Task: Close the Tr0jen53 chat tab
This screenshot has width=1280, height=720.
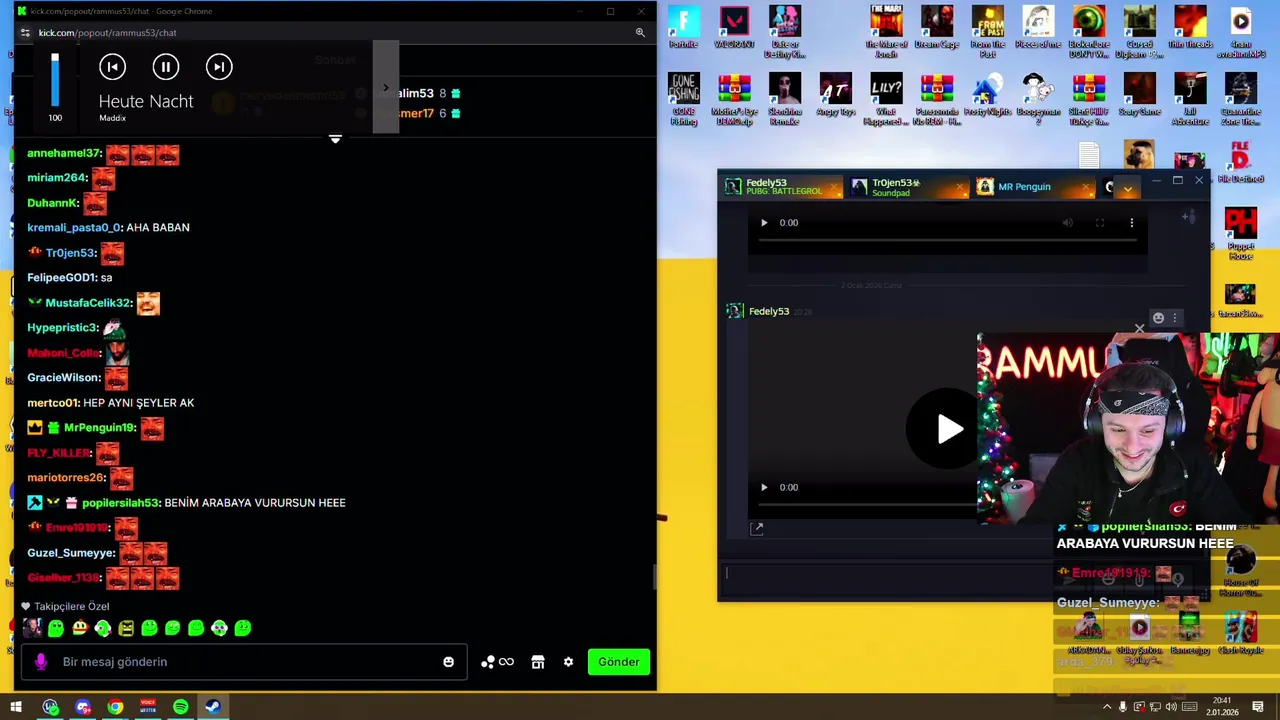Action: point(960,187)
